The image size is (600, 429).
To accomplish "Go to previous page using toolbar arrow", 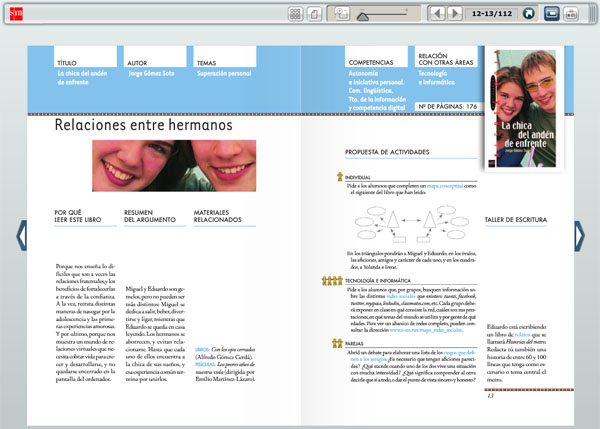I will [436, 14].
